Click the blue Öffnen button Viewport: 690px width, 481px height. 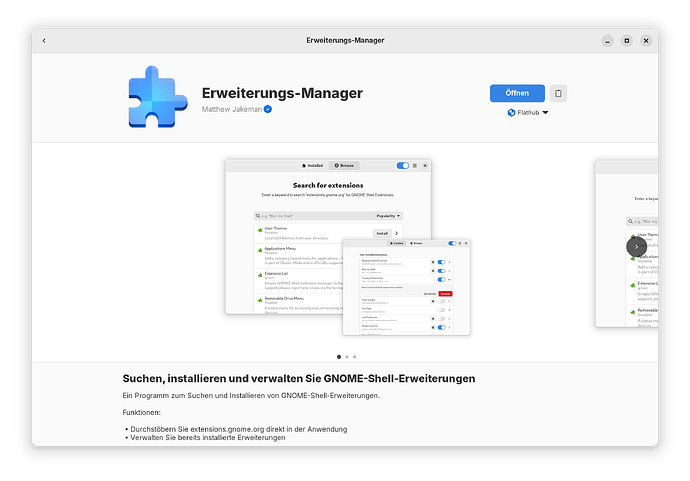tap(517, 93)
